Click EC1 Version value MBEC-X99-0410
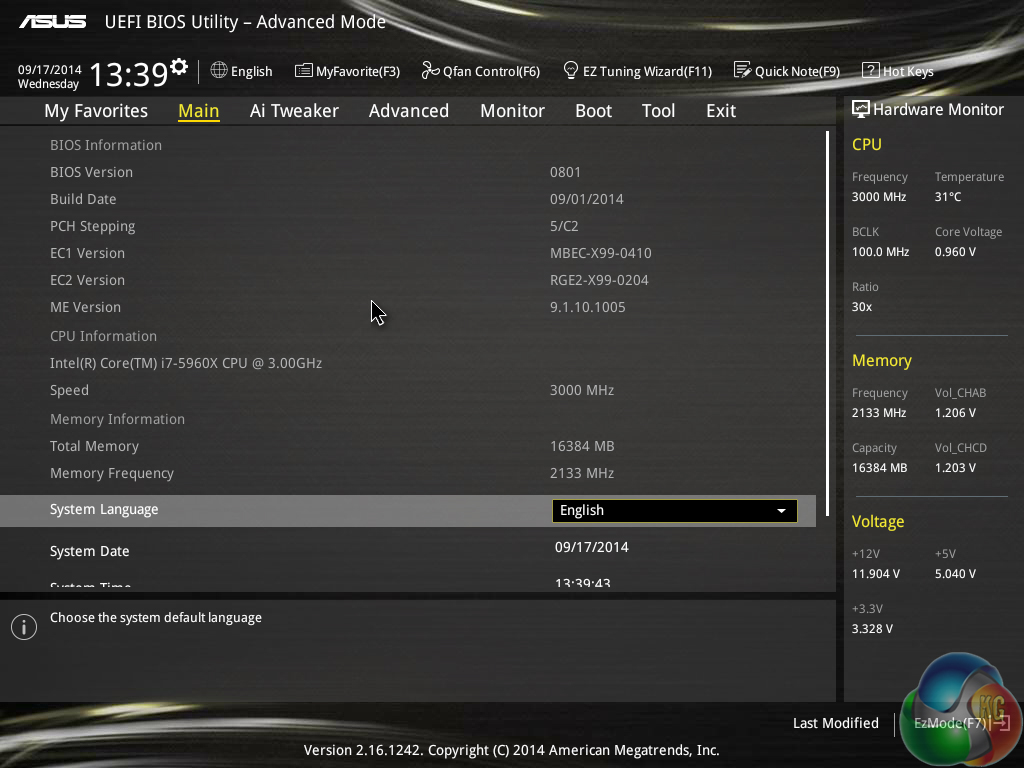1024x768 pixels. (600, 253)
